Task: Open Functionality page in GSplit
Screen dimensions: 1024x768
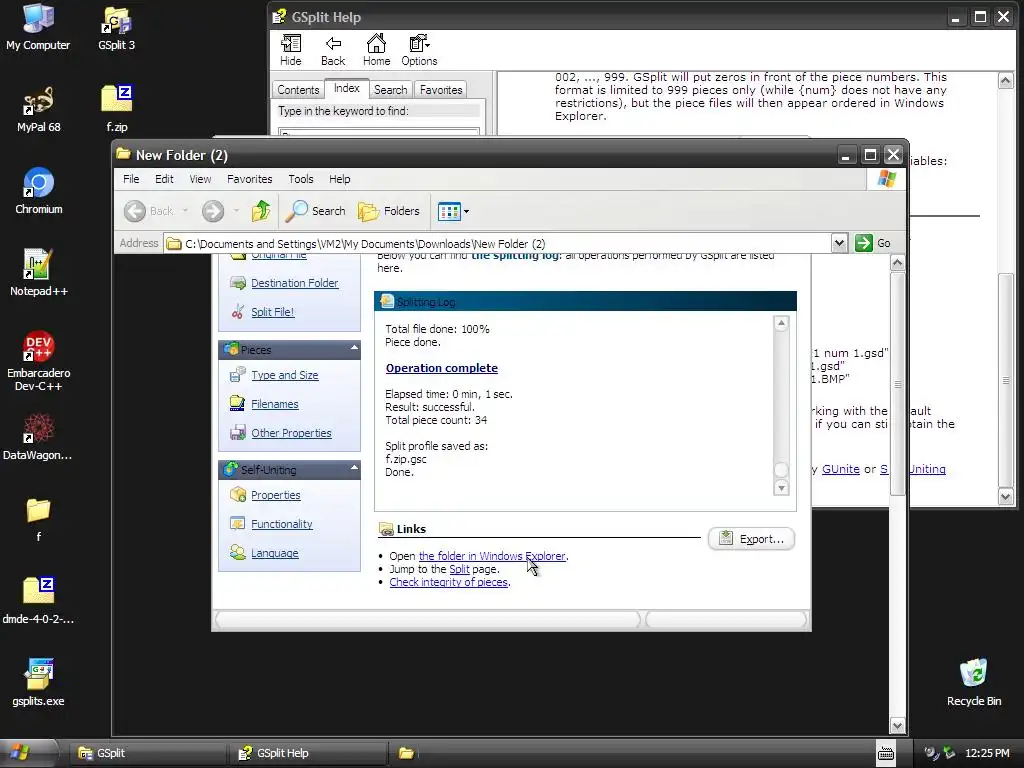Action: (x=281, y=524)
